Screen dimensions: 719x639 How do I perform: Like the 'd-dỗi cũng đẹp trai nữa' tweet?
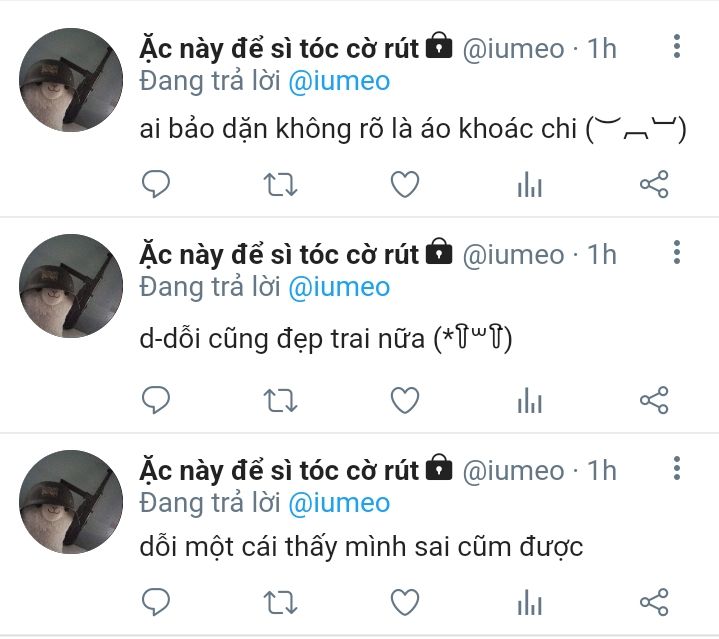(x=405, y=400)
